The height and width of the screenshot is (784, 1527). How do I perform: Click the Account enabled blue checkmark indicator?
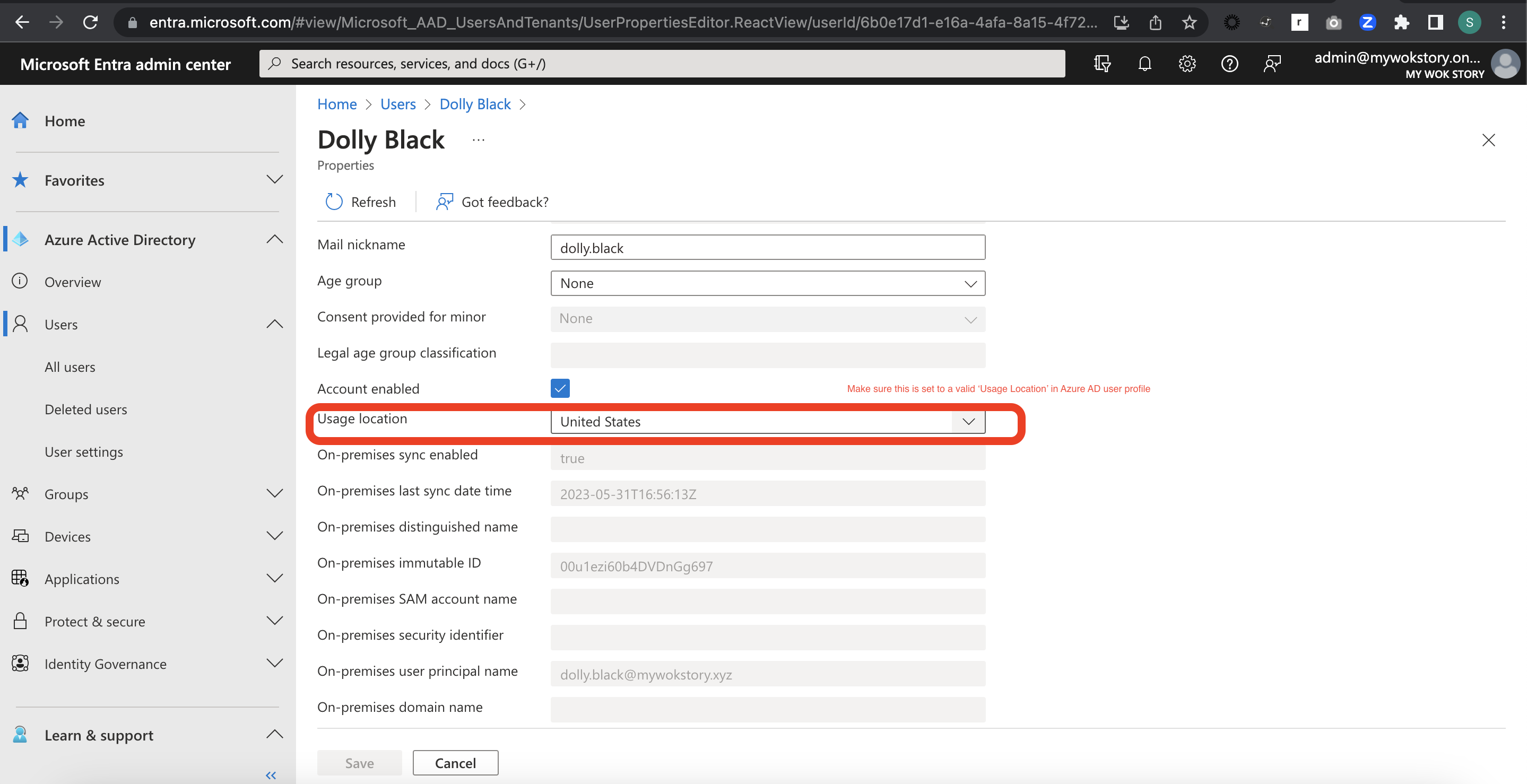click(560, 388)
